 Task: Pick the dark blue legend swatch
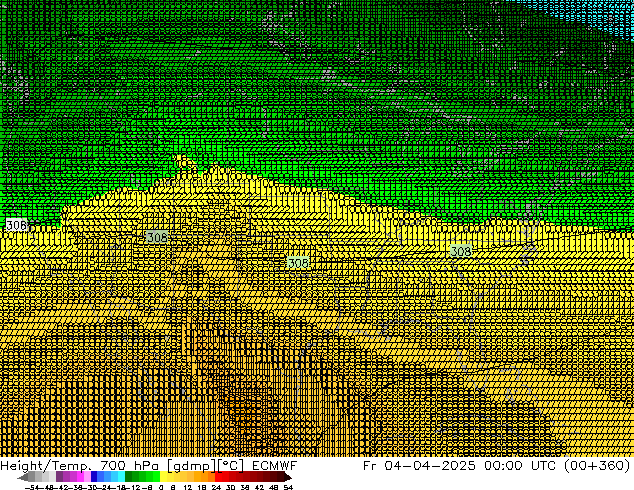(x=94, y=476)
